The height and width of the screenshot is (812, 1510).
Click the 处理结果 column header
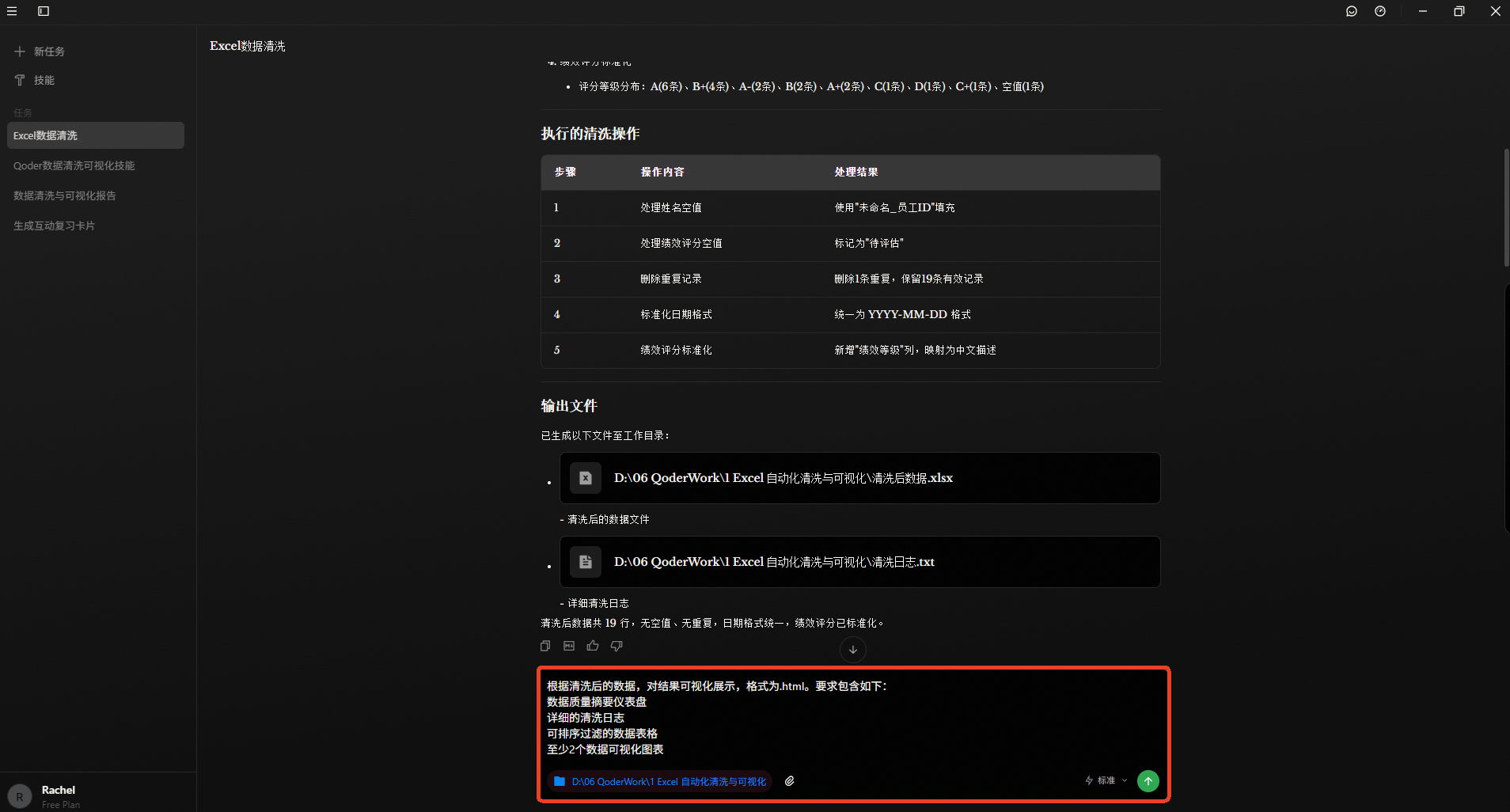point(856,172)
